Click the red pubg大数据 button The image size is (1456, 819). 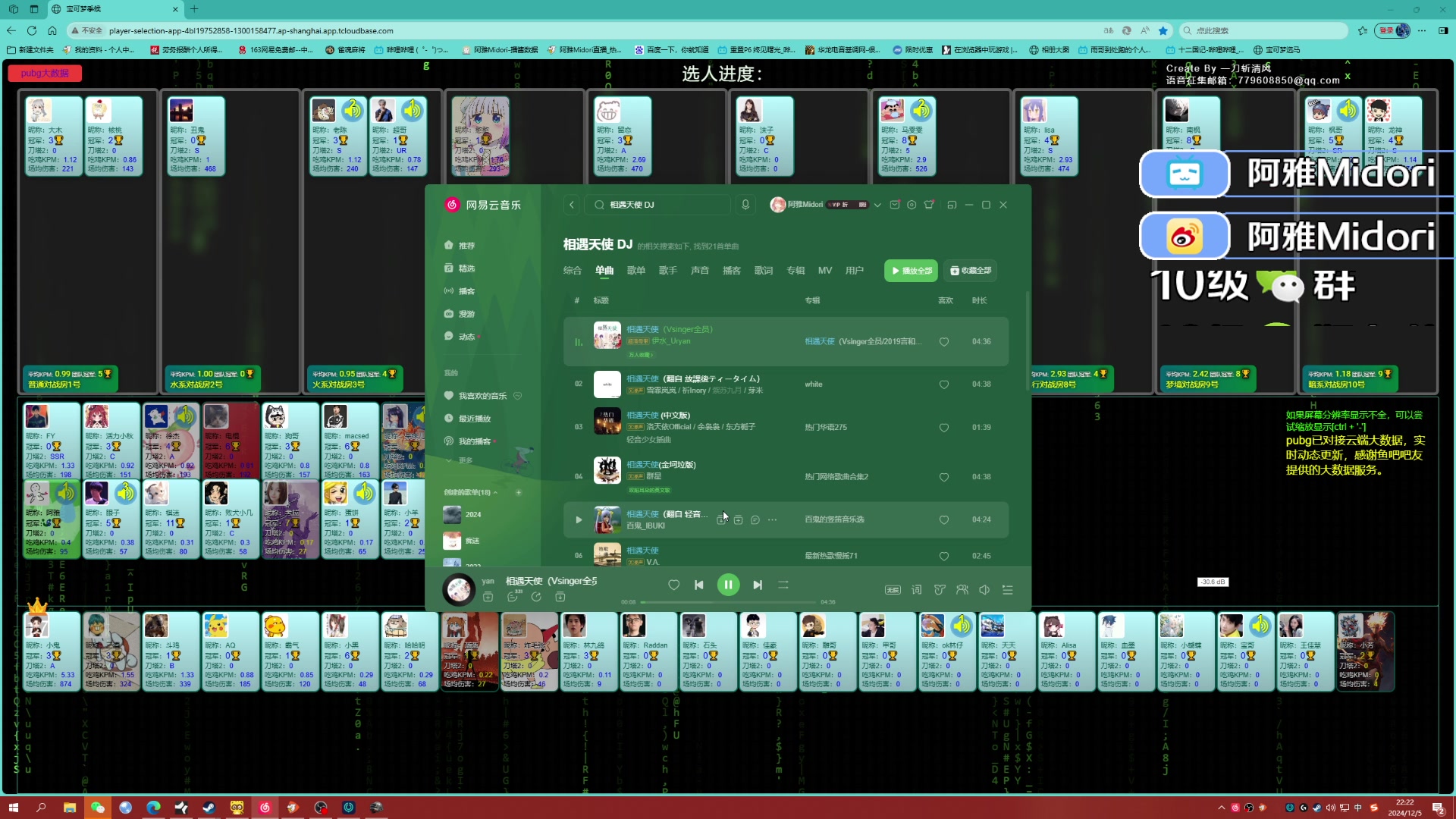45,74
